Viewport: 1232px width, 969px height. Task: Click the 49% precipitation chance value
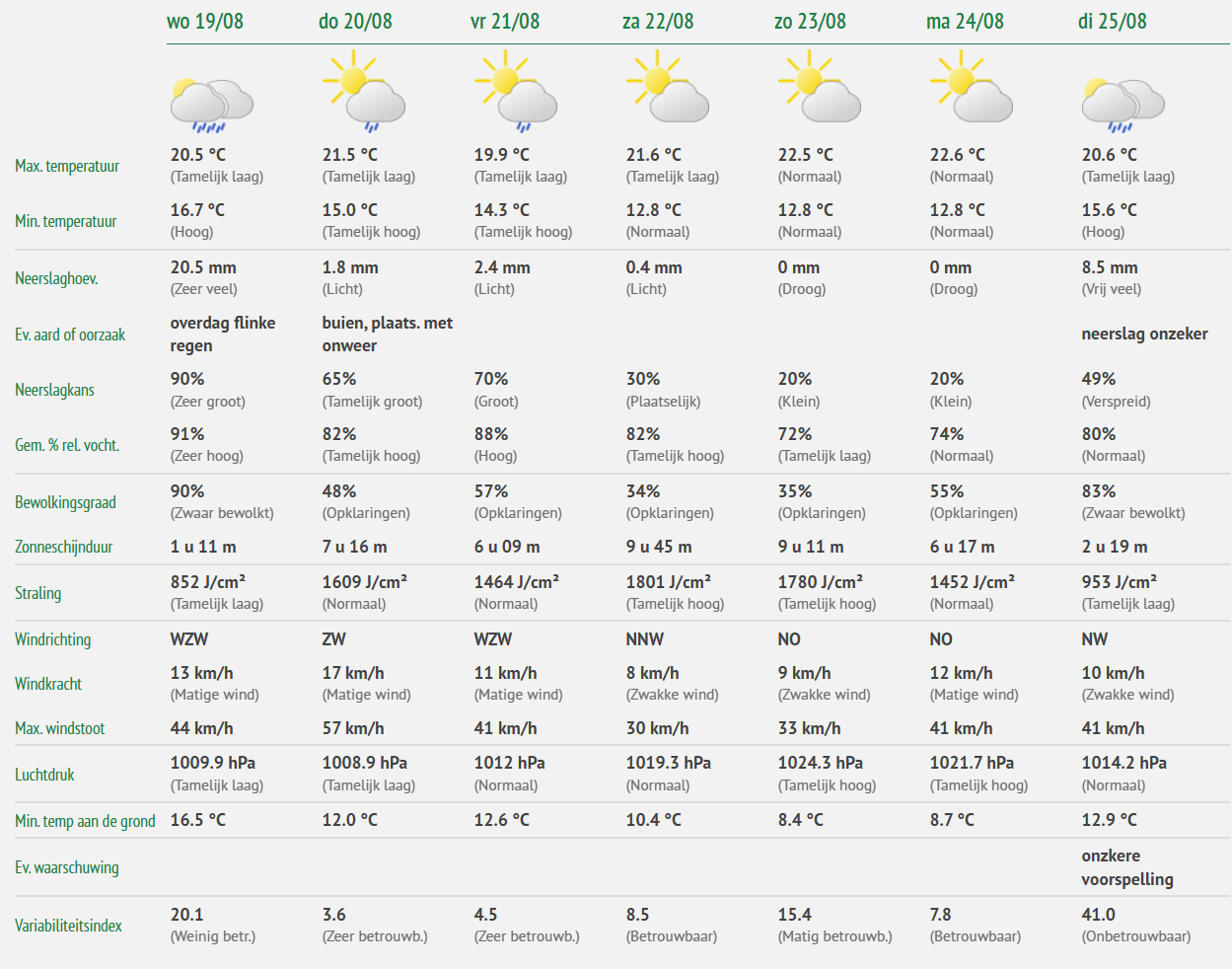coord(1099,379)
